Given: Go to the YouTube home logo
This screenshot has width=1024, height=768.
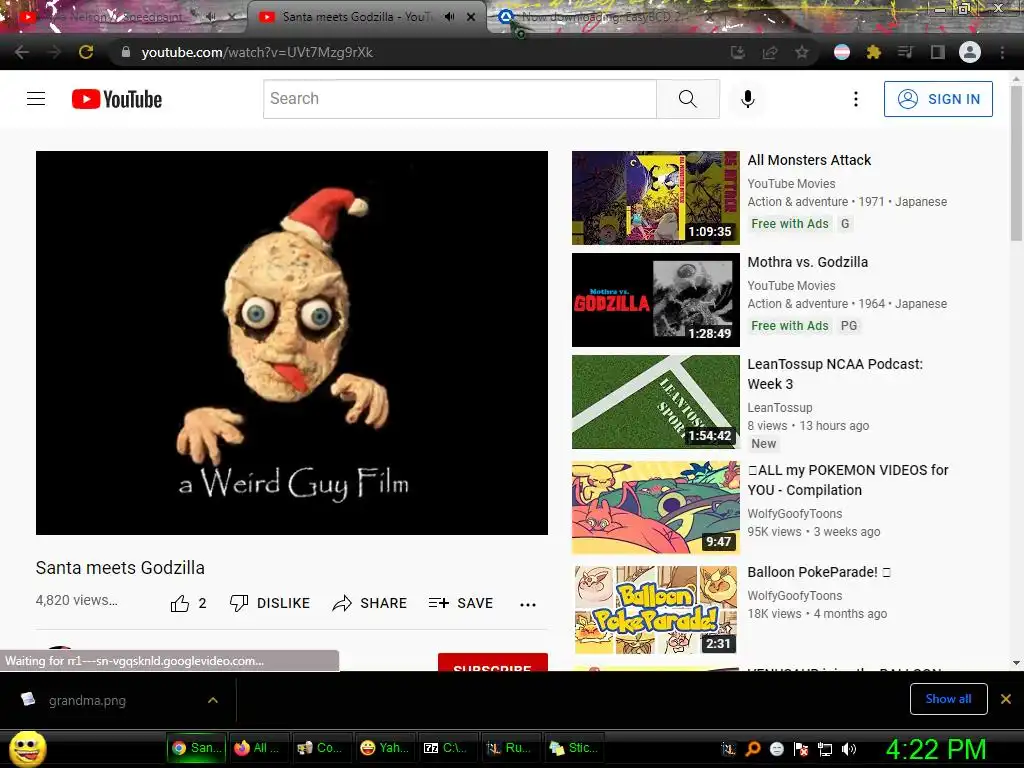Looking at the screenshot, I should 117,99.
